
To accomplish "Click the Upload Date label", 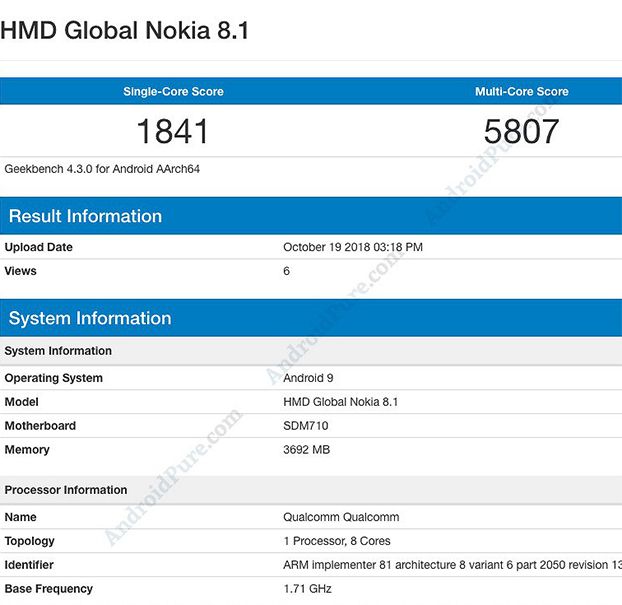I will tap(38, 247).
